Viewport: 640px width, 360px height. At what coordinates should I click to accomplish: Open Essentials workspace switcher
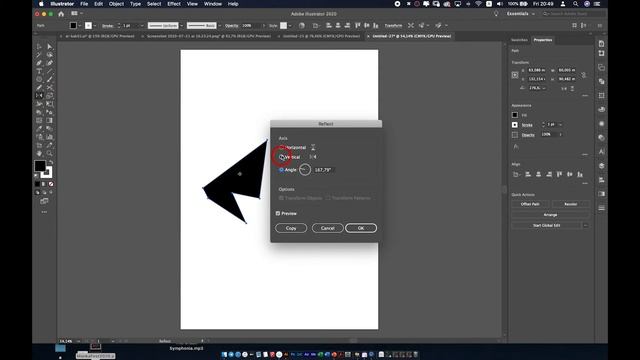(520, 14)
